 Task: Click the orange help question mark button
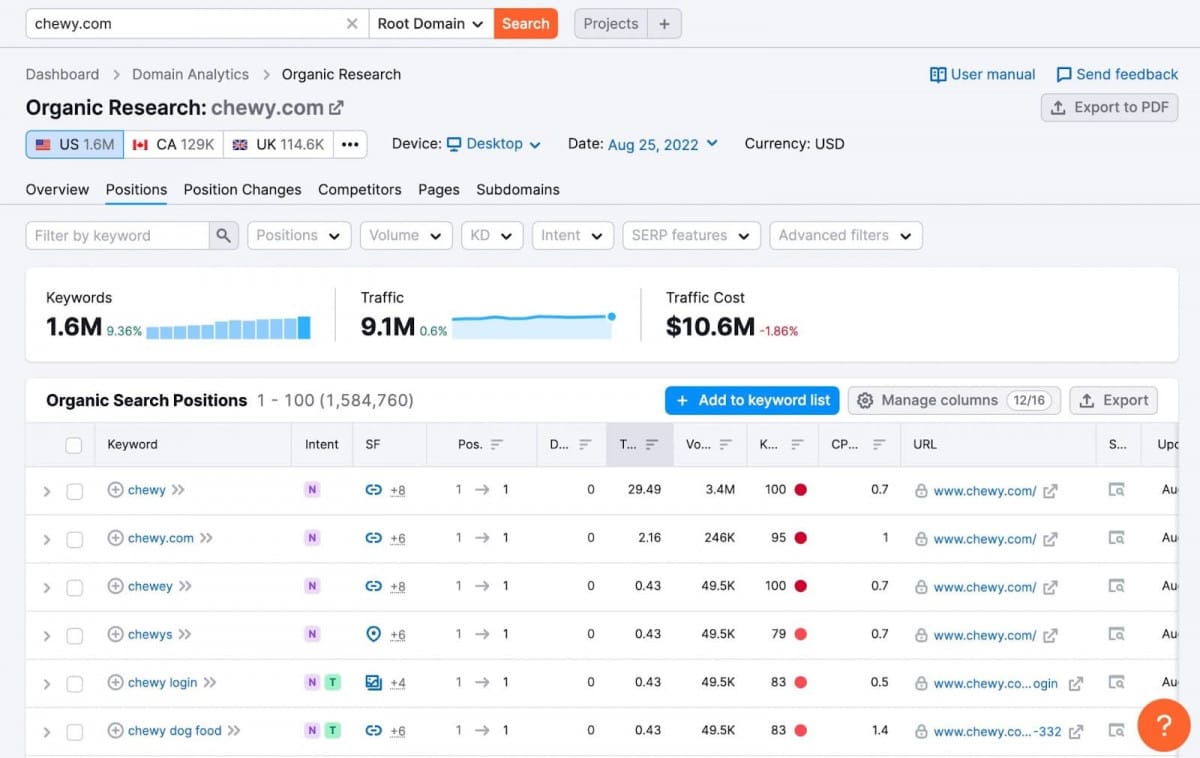coord(1163,724)
